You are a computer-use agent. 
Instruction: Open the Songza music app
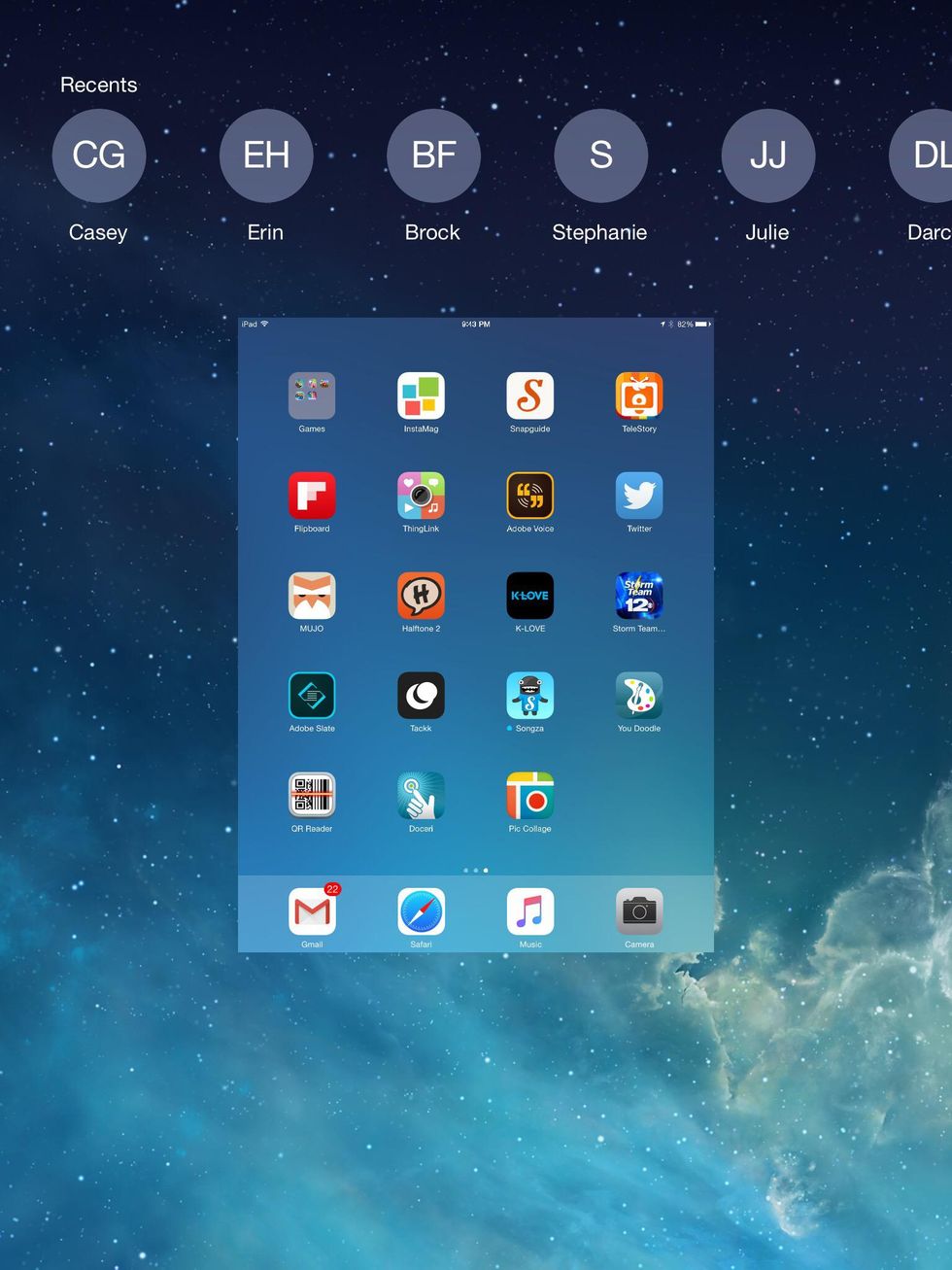coord(529,696)
